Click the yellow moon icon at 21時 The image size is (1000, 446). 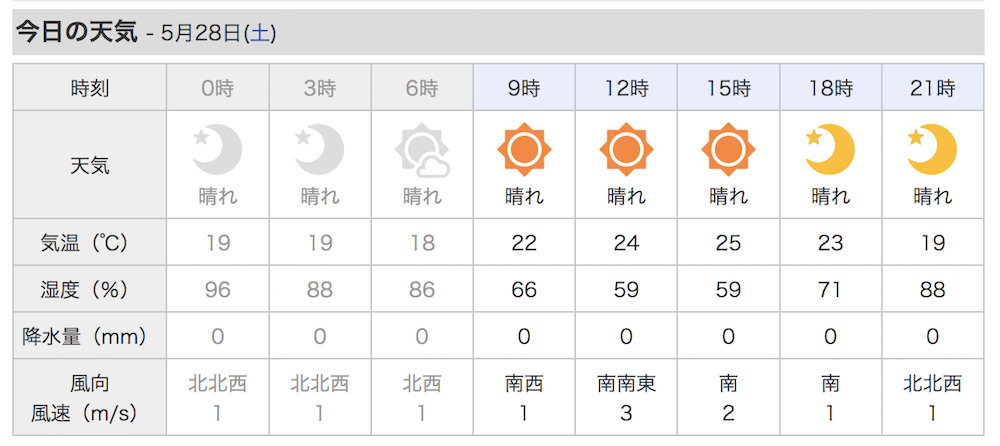pos(932,150)
